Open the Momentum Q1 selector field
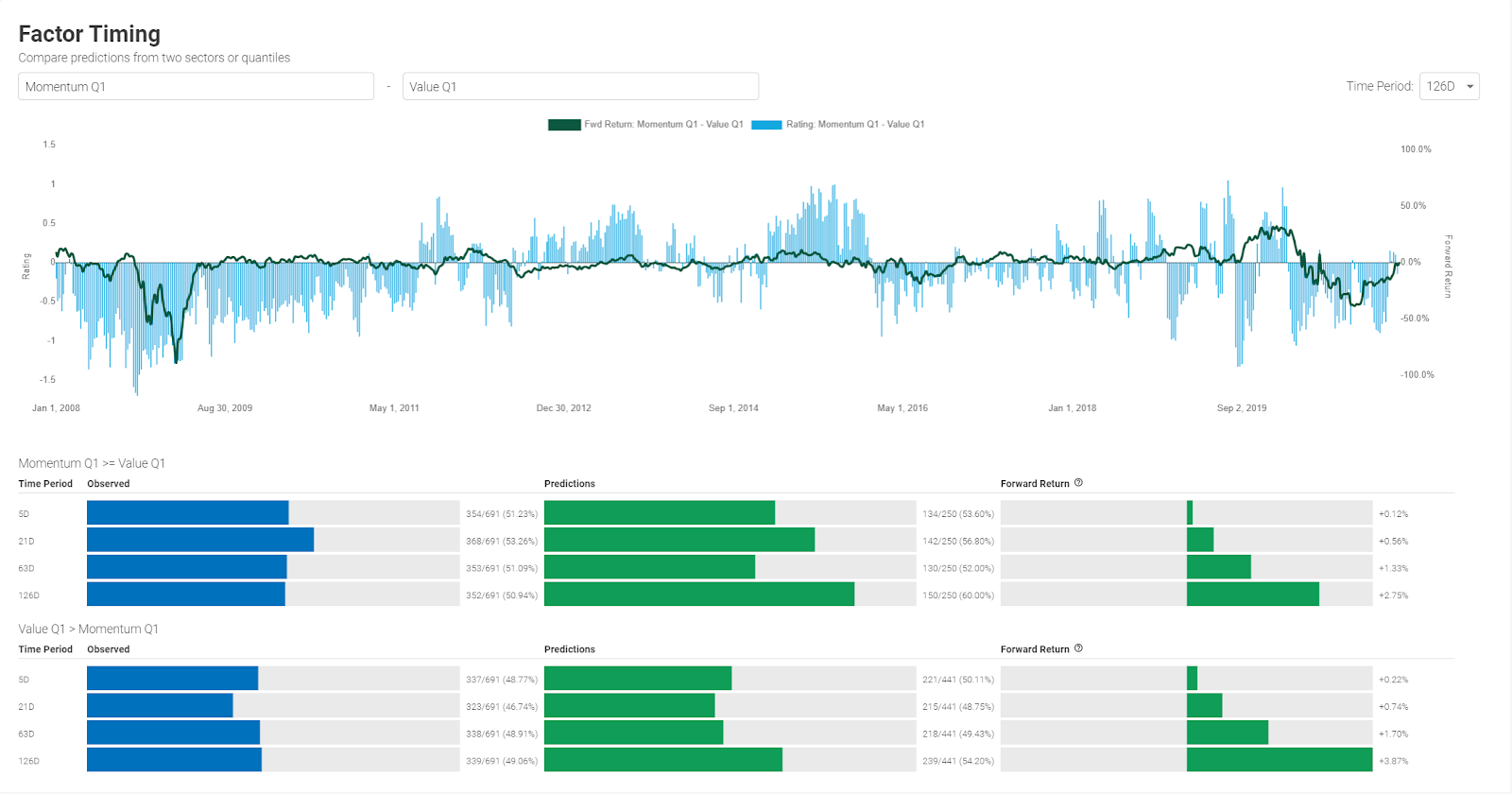 (x=196, y=86)
